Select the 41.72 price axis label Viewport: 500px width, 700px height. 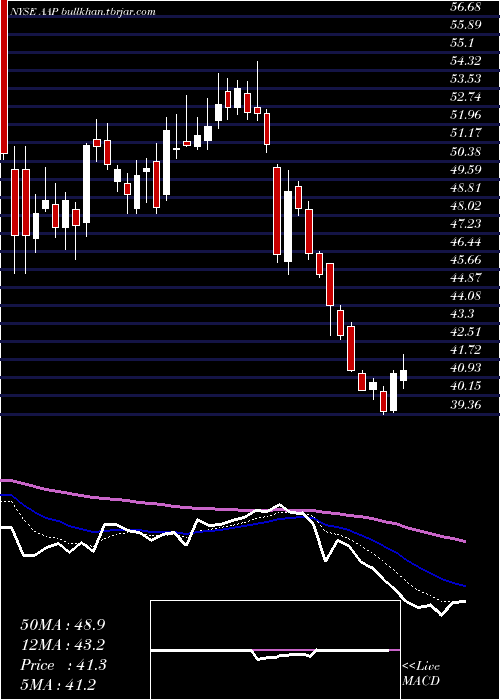(465, 350)
